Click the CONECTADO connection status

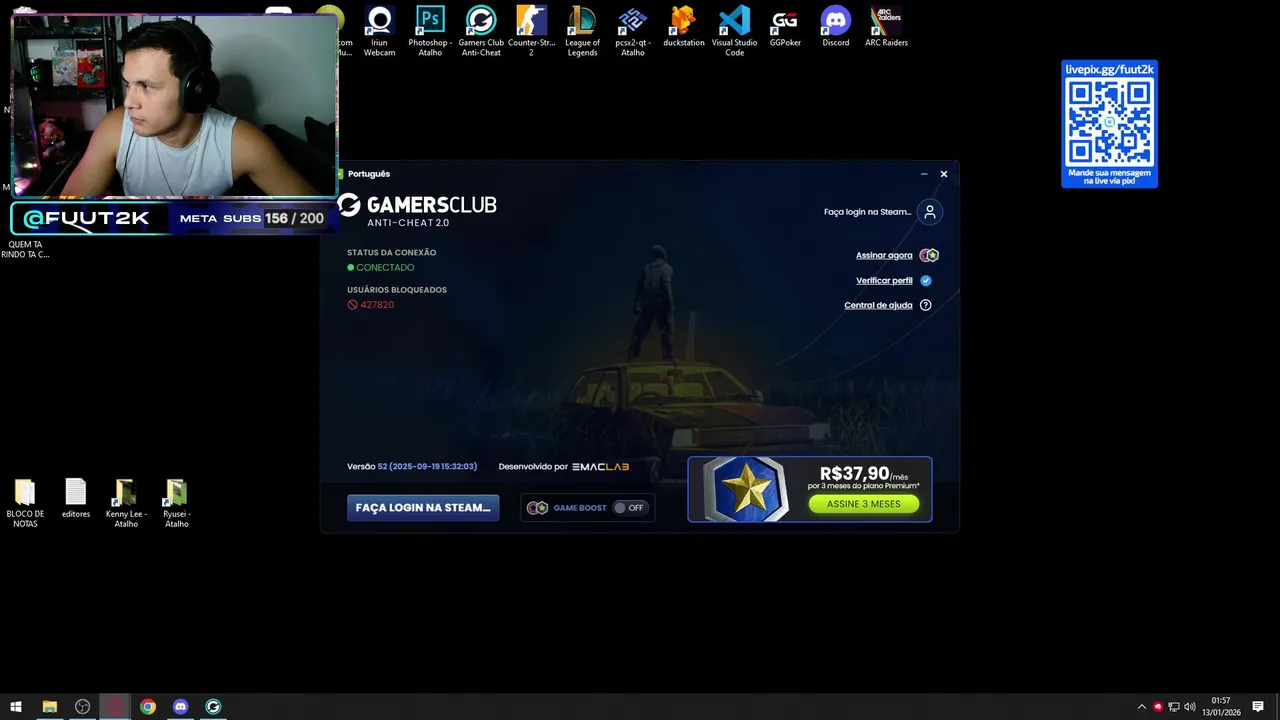(x=385, y=268)
